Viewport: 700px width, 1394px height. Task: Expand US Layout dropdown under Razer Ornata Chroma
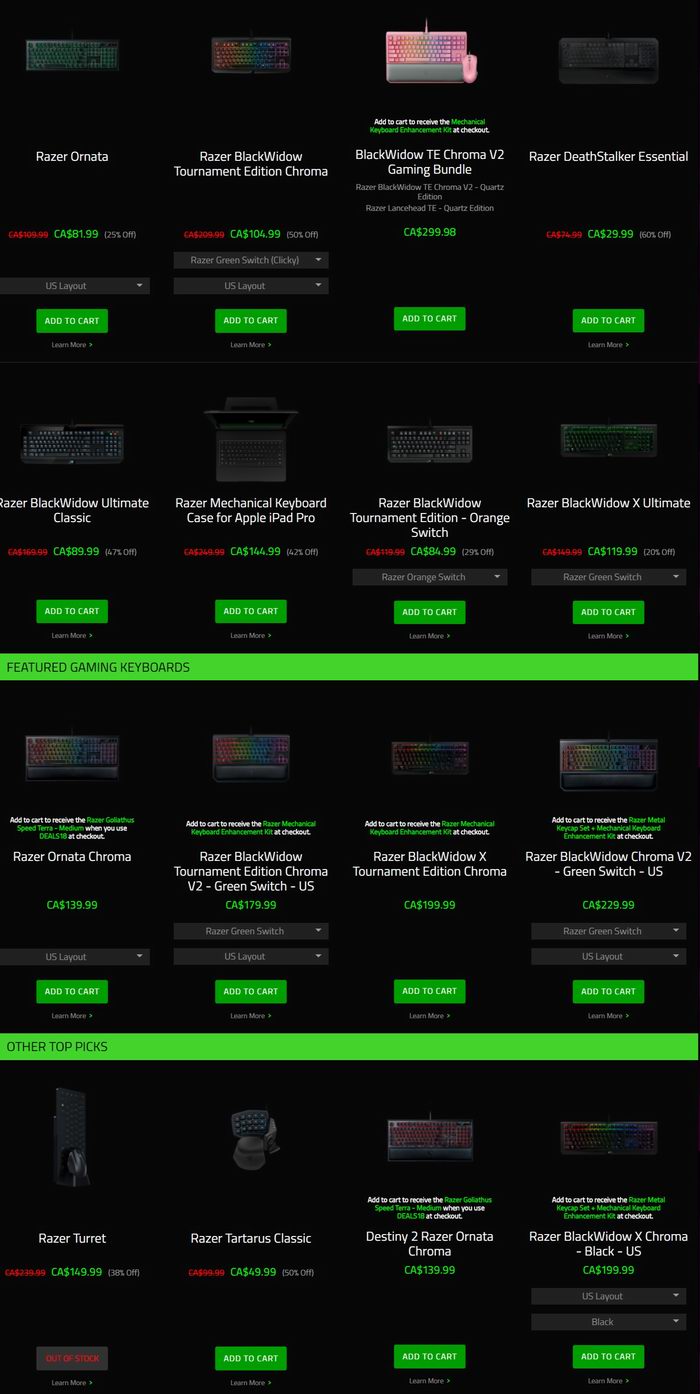pos(73,957)
